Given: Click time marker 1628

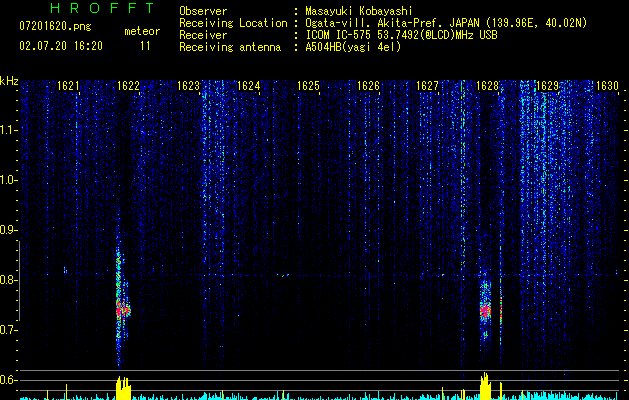Looking at the screenshot, I should pyautogui.click(x=487, y=85).
